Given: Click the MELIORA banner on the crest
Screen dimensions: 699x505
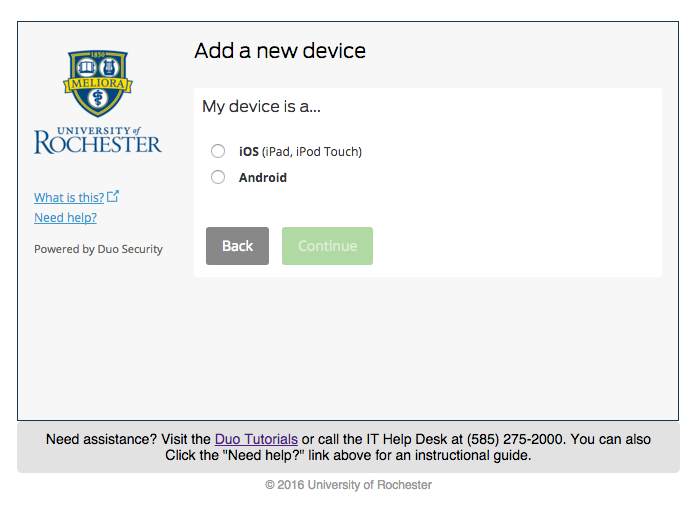Looking at the screenshot, I should pos(98,84).
